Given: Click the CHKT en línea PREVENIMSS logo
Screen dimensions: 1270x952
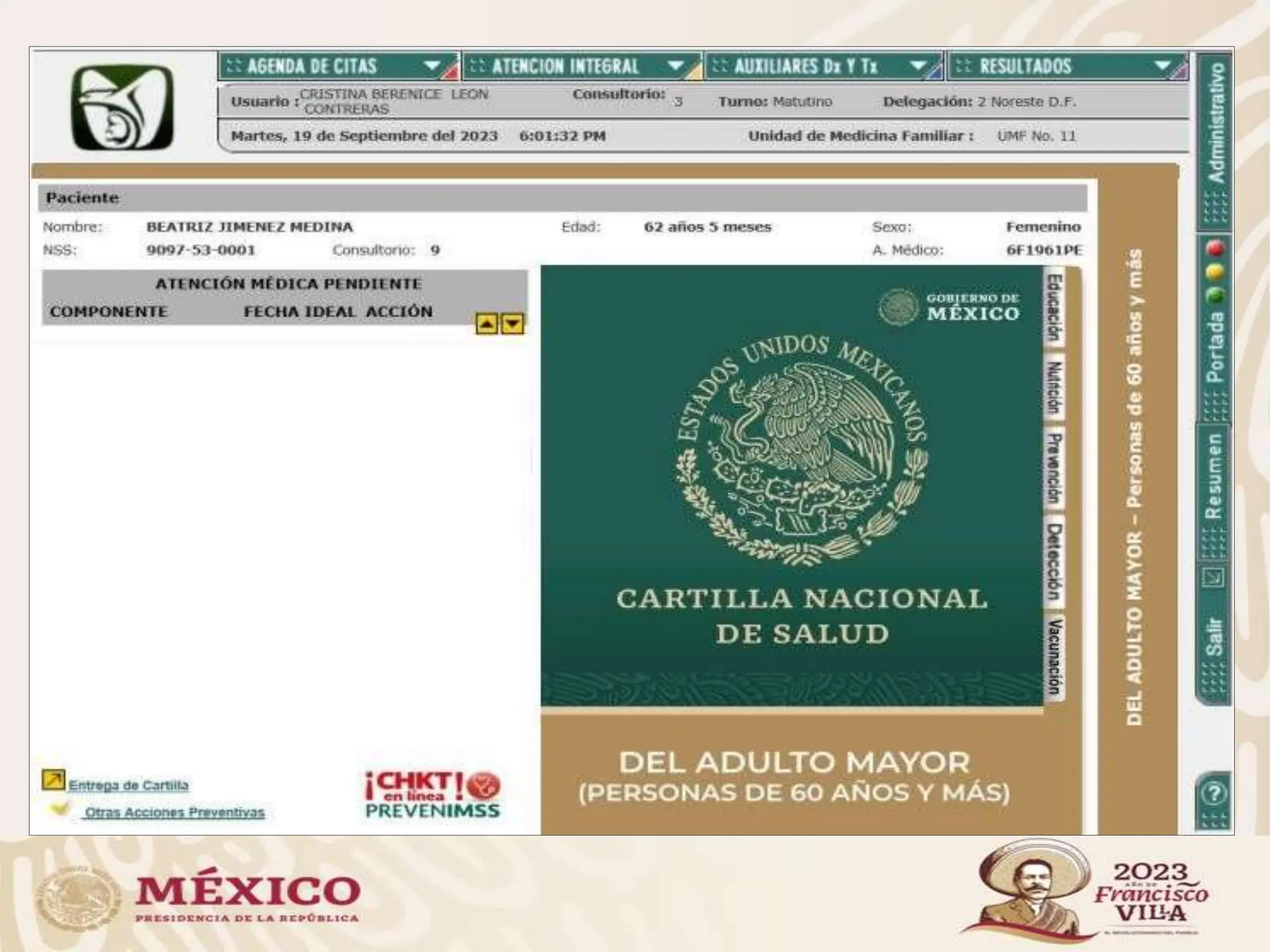Looking at the screenshot, I should tap(433, 795).
